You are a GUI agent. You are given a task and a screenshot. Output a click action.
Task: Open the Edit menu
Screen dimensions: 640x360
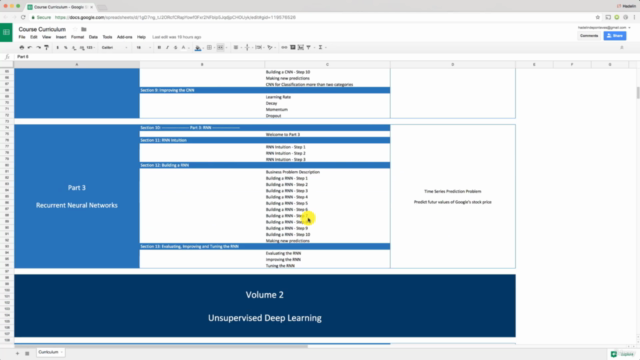(33, 37)
